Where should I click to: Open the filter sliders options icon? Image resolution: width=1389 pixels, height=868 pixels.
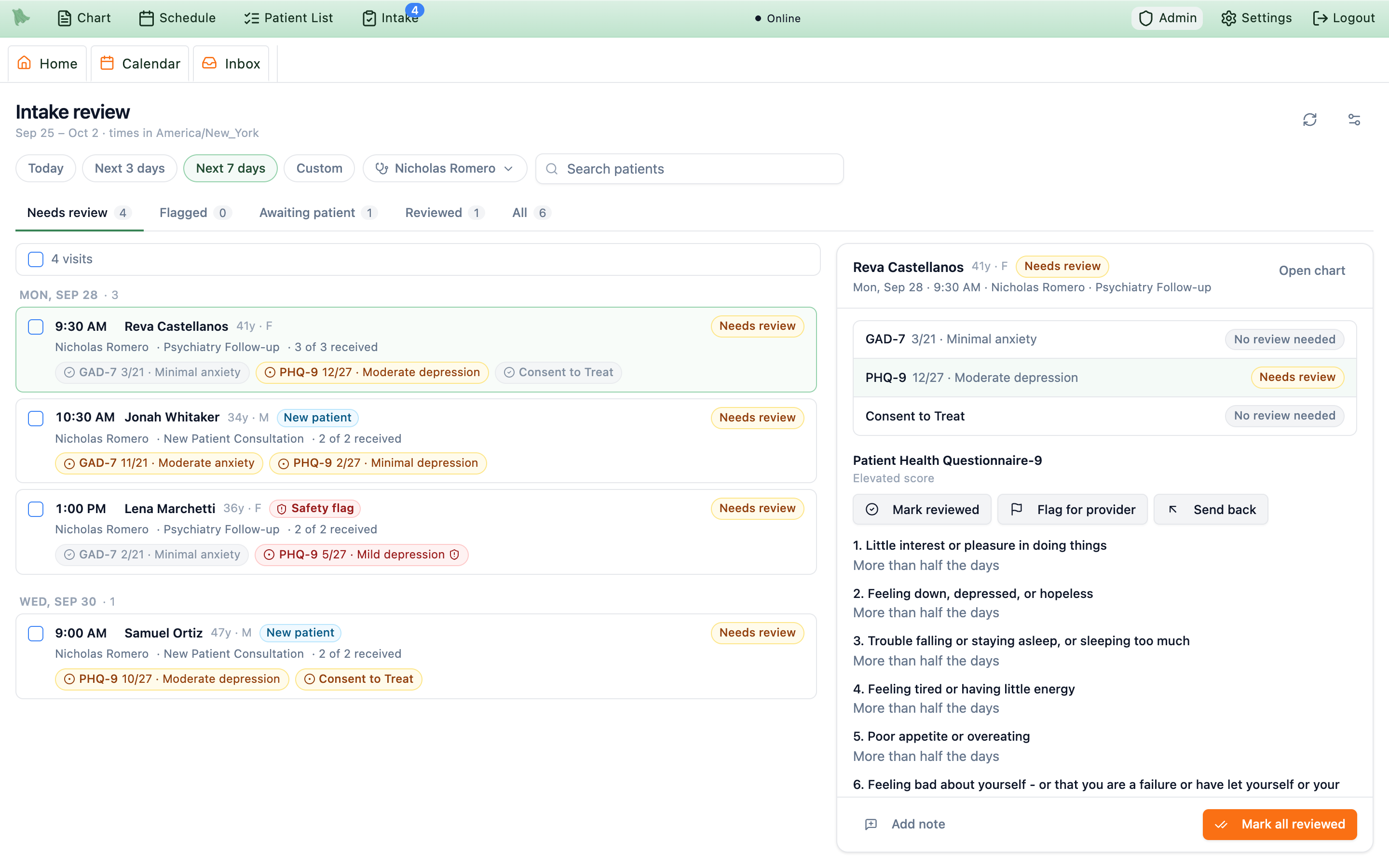pyautogui.click(x=1354, y=120)
